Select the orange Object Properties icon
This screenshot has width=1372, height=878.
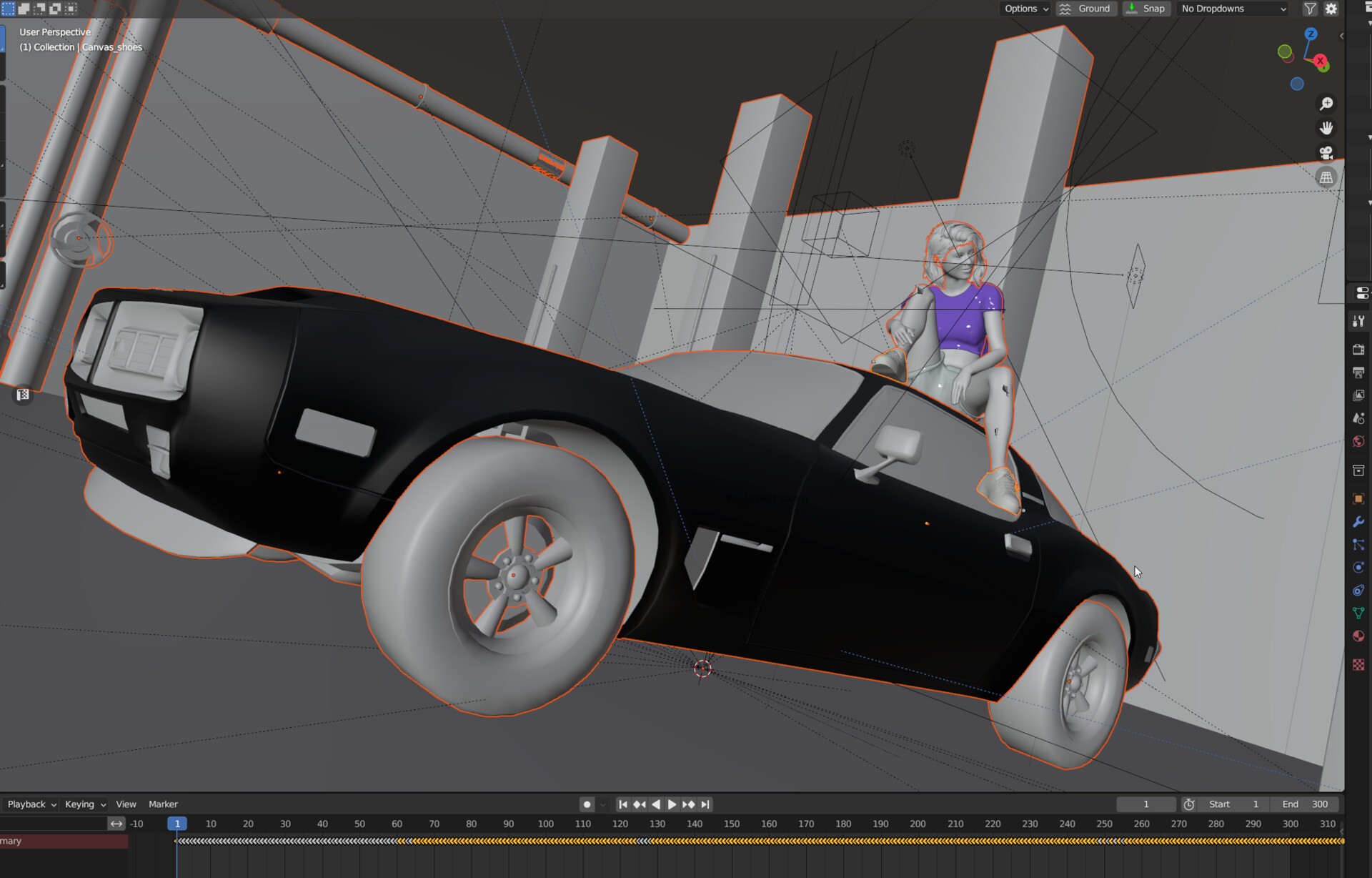click(x=1358, y=498)
